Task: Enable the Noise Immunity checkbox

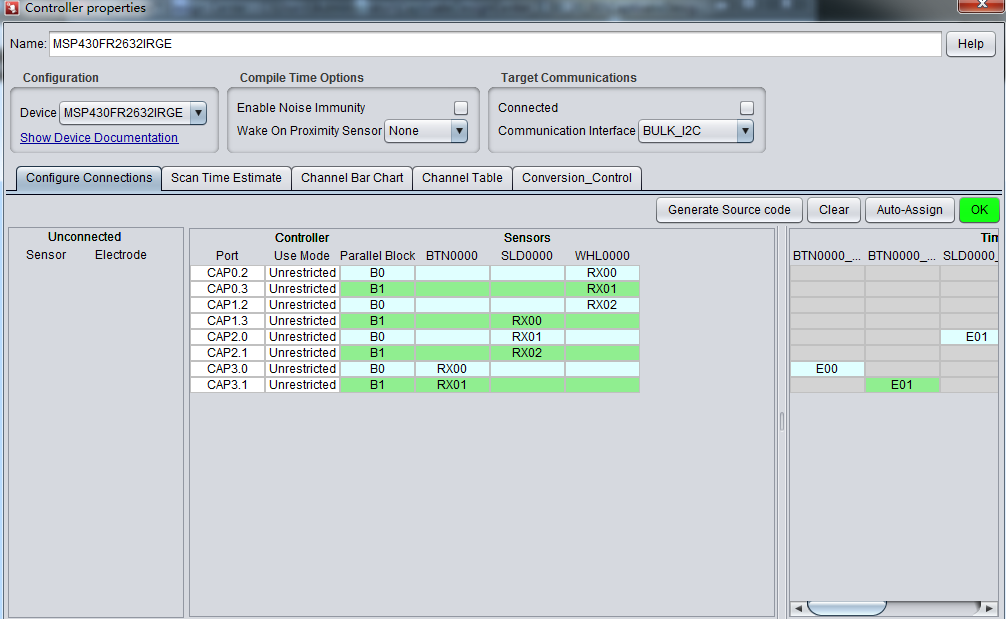Action: pyautogui.click(x=461, y=108)
